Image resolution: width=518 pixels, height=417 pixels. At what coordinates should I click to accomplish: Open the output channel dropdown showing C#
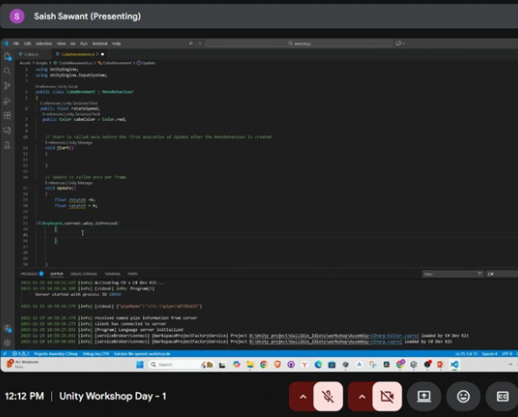pyautogui.click(x=502, y=274)
